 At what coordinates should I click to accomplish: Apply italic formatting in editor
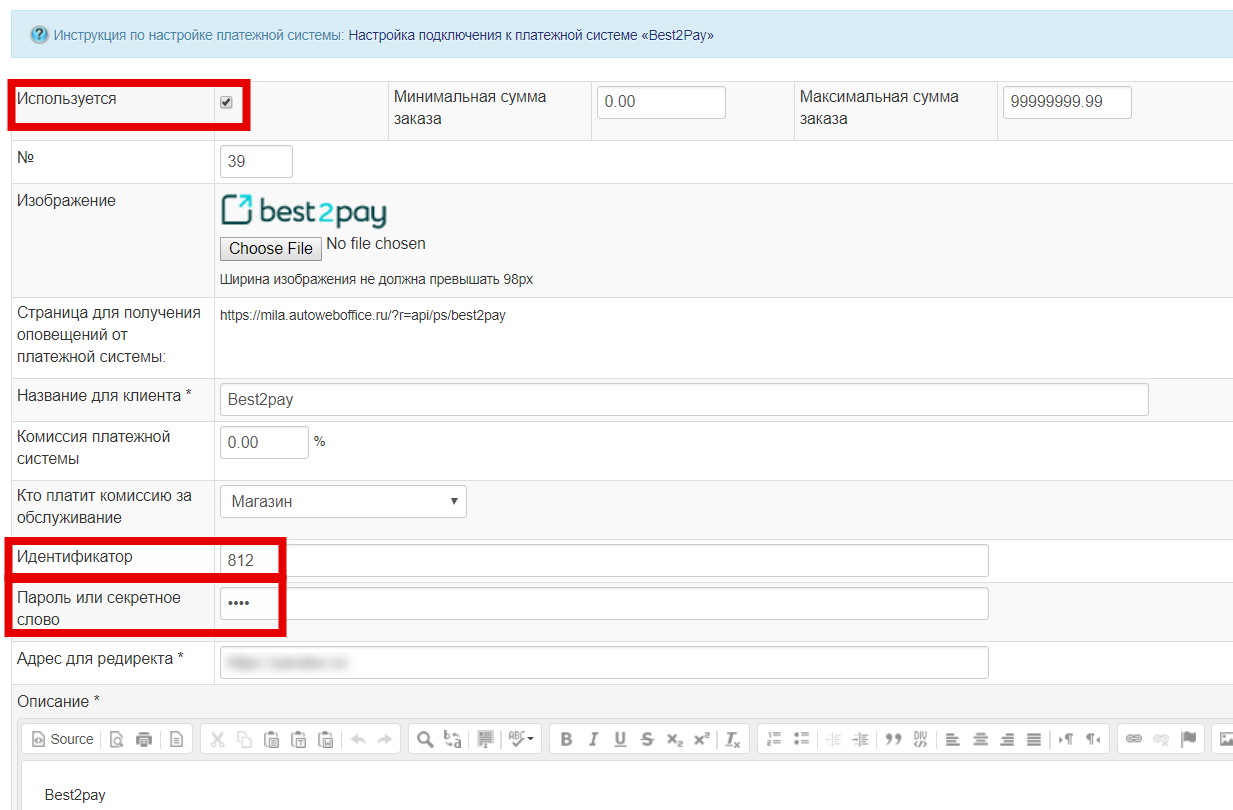pyautogui.click(x=593, y=739)
